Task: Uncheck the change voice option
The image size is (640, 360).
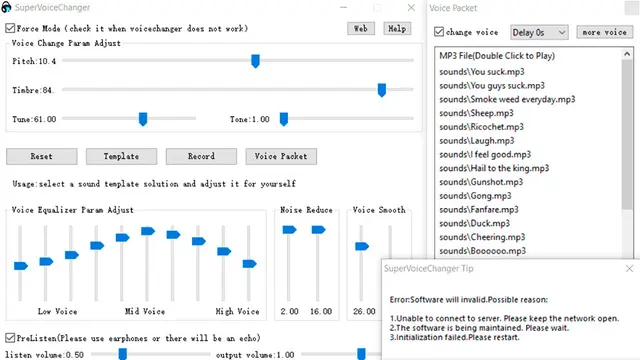Action: tap(439, 32)
